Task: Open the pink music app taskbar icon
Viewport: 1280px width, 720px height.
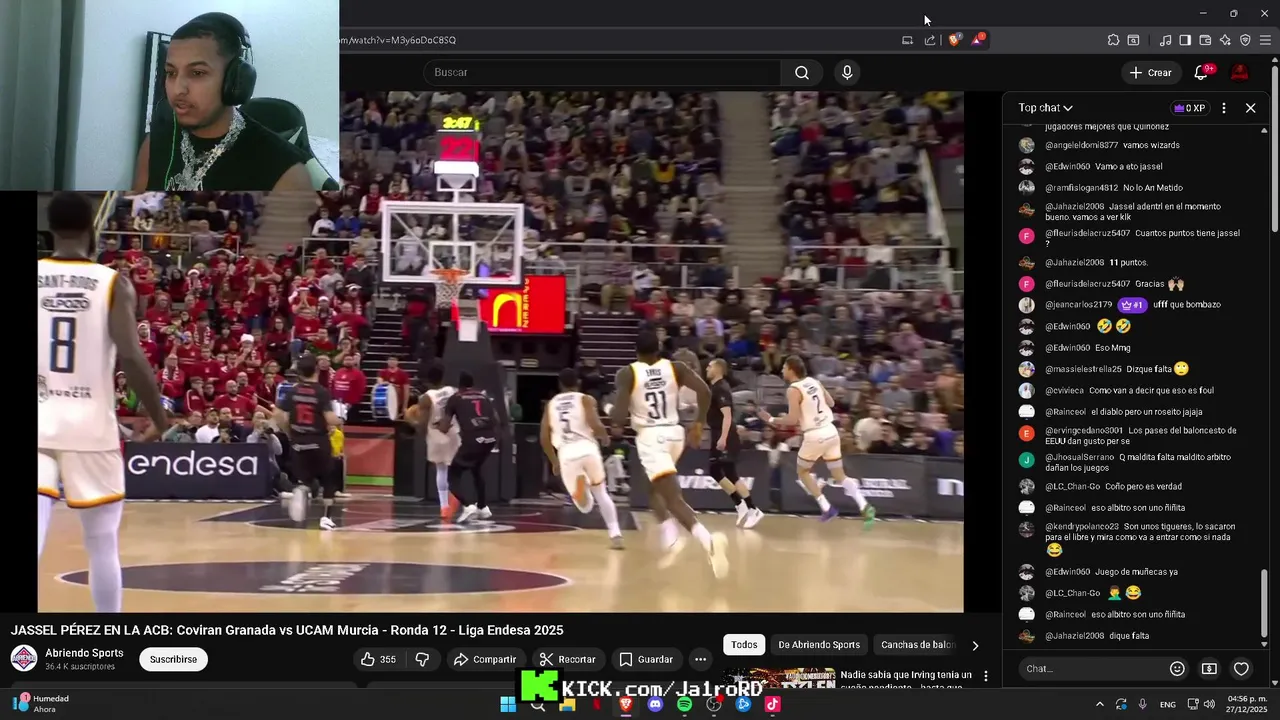Action: (772, 704)
